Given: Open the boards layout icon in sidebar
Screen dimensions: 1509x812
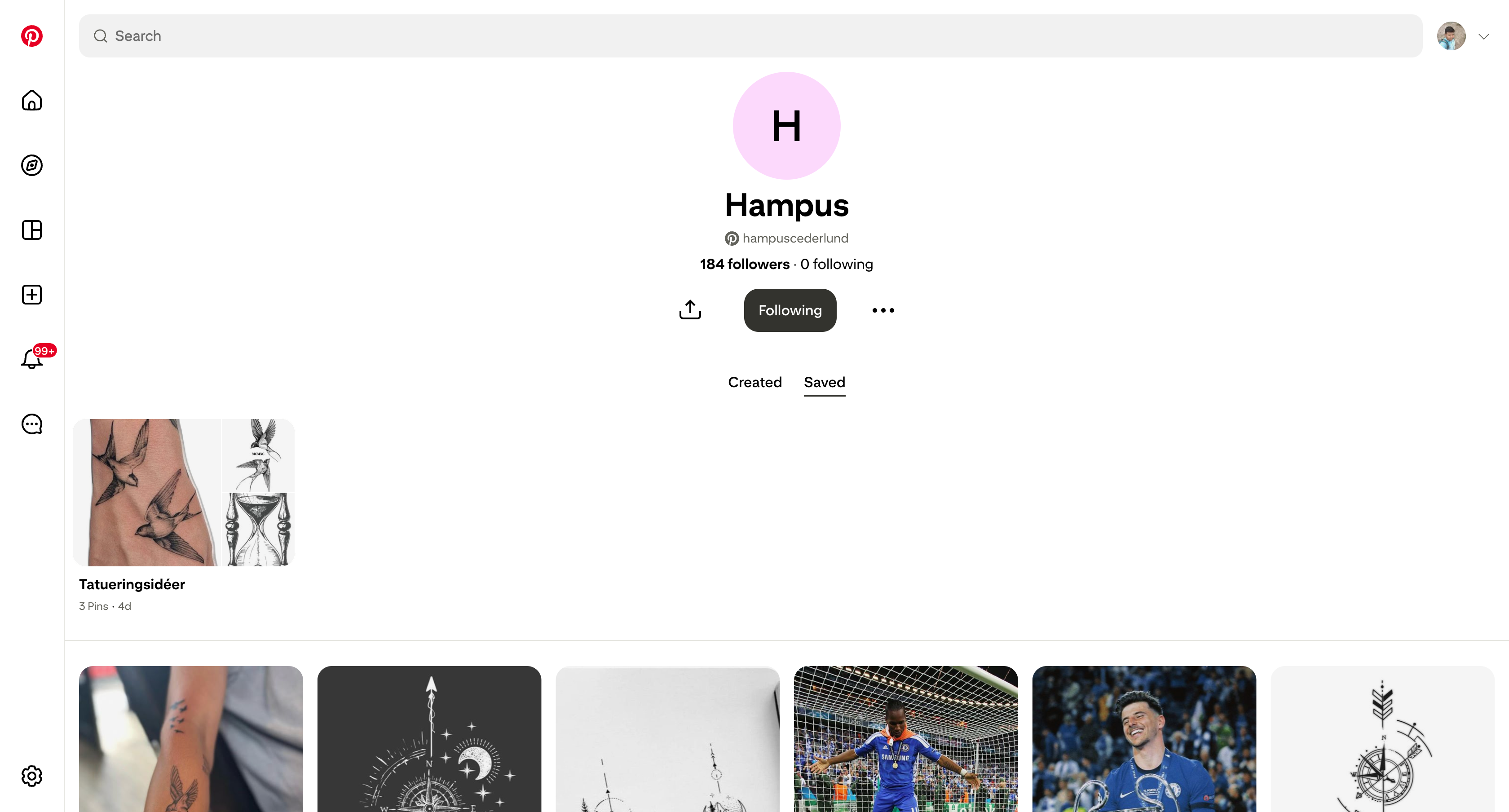Looking at the screenshot, I should 31,229.
